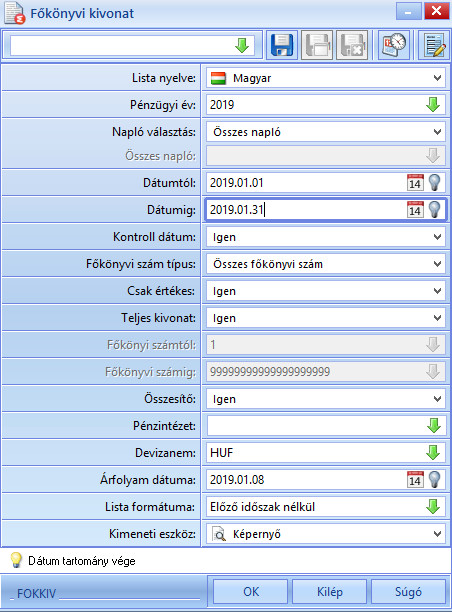Open calendar picker for Dátumtól field

(x=415, y=182)
